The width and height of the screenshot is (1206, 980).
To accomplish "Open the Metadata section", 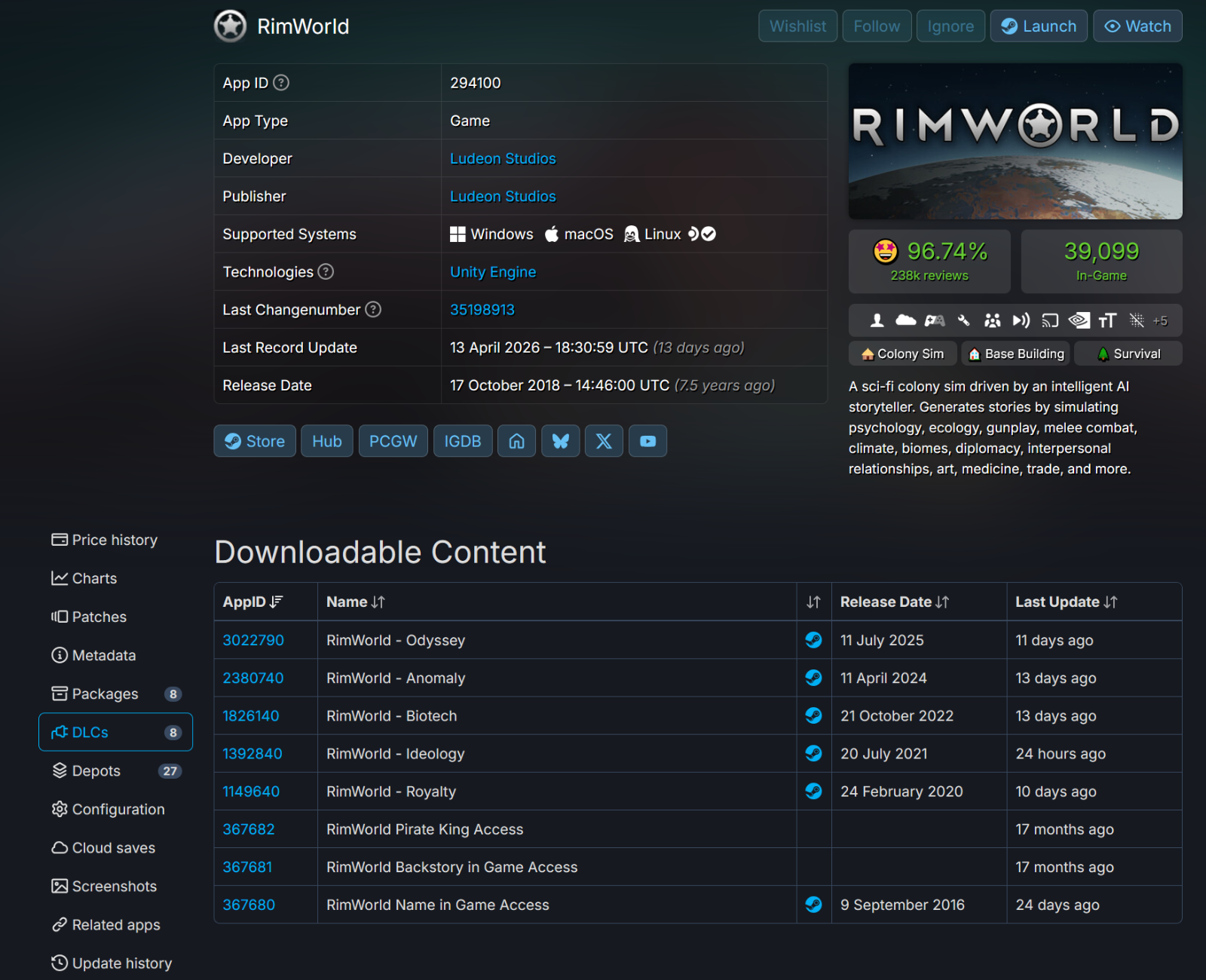I will 115,655.
